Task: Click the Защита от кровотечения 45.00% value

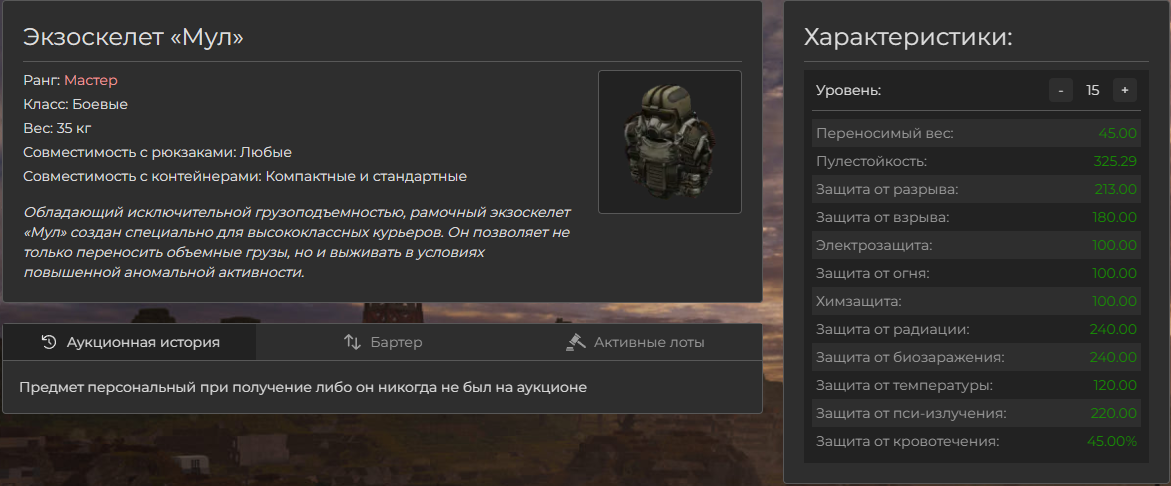Action: click(x=1112, y=441)
